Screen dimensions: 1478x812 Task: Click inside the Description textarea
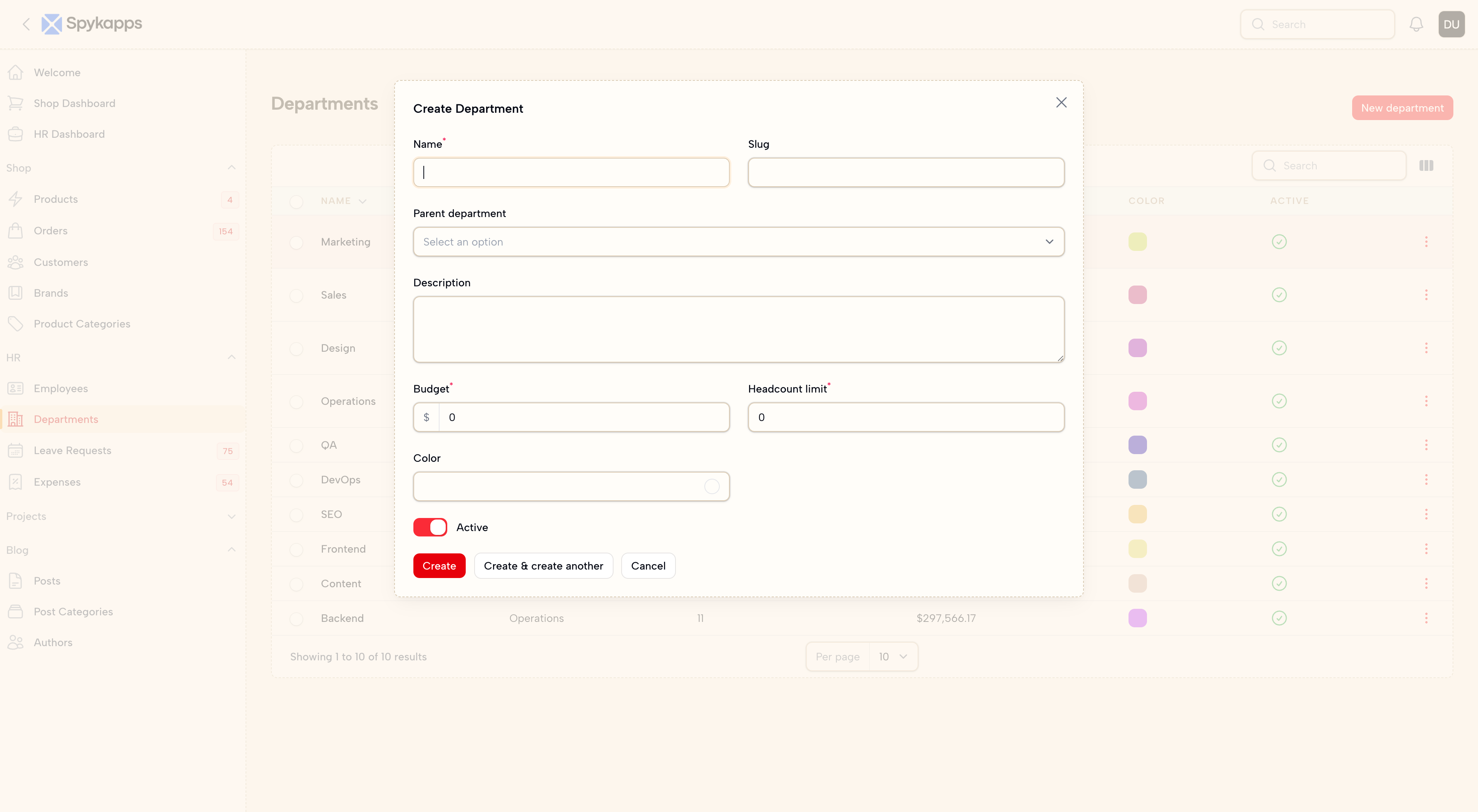point(739,329)
